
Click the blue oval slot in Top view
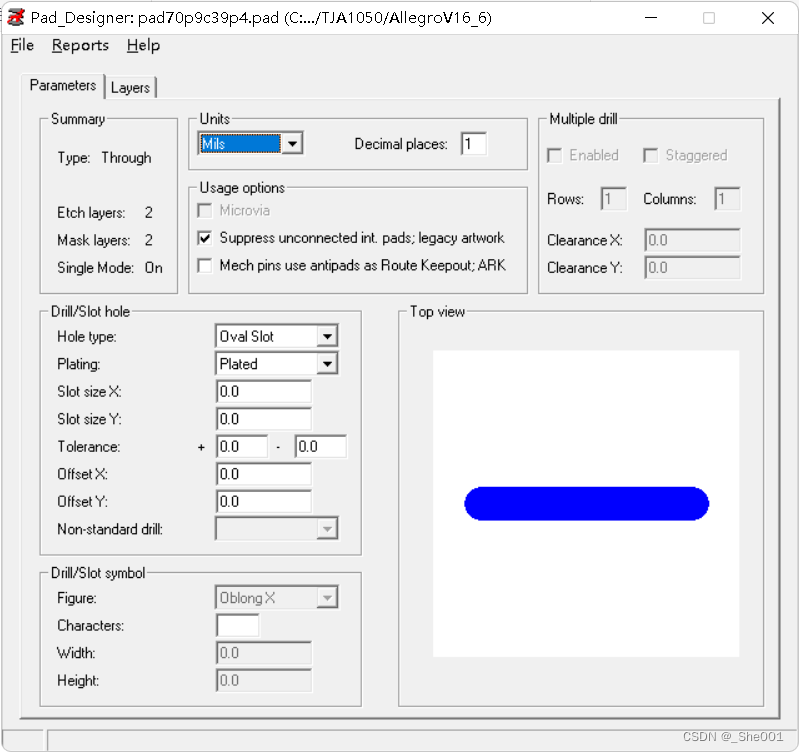pyautogui.click(x=586, y=504)
